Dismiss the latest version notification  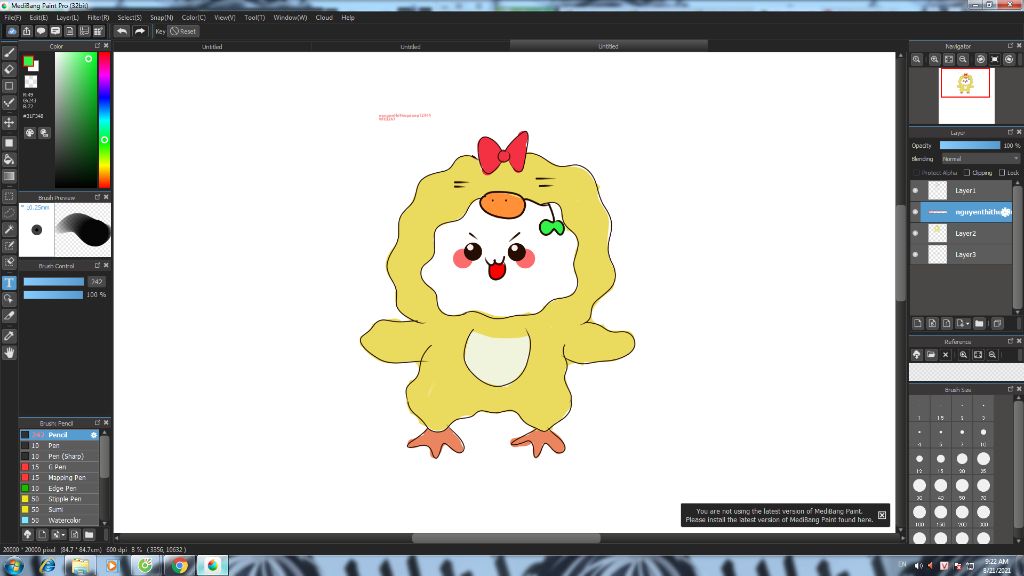click(882, 515)
